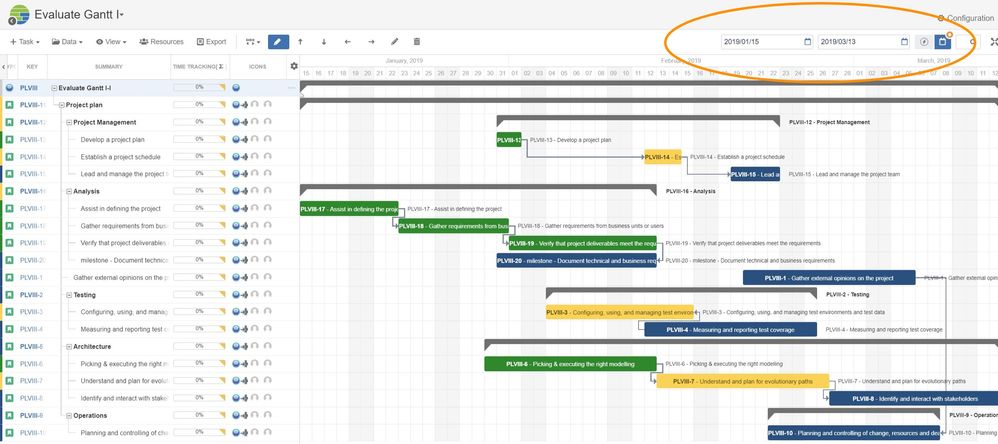
Task: Toggle the blue calendar date range button
Action: [x=943, y=42]
